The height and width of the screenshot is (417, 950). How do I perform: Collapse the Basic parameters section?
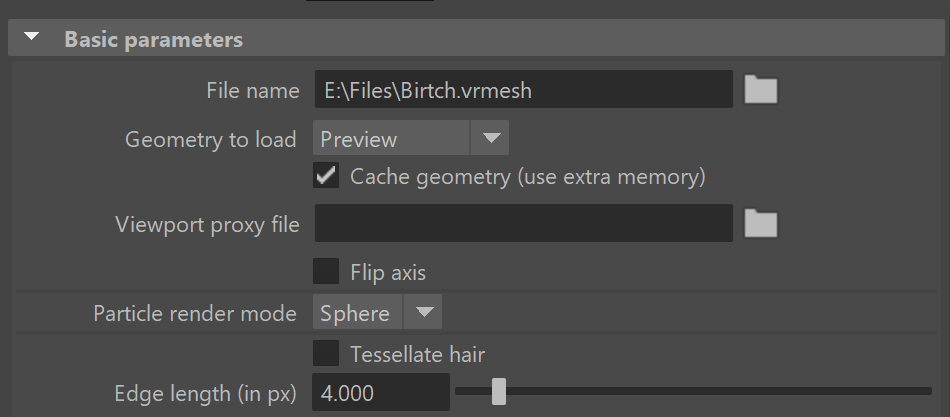[x=32, y=38]
